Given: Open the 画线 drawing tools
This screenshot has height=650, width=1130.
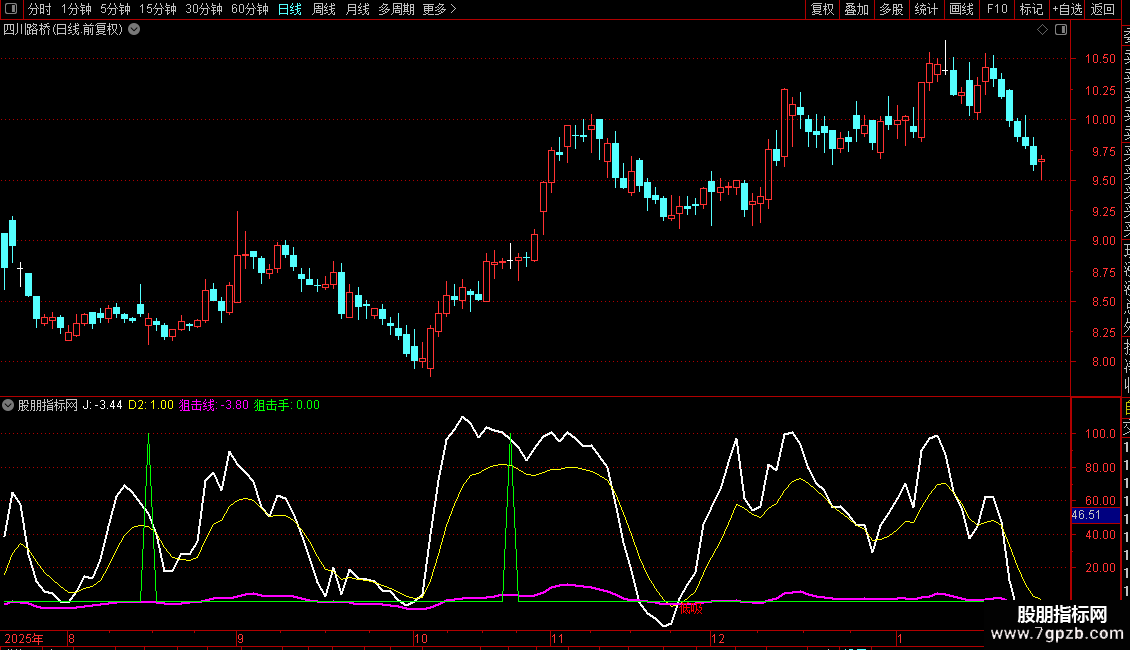Looking at the screenshot, I should [961, 9].
